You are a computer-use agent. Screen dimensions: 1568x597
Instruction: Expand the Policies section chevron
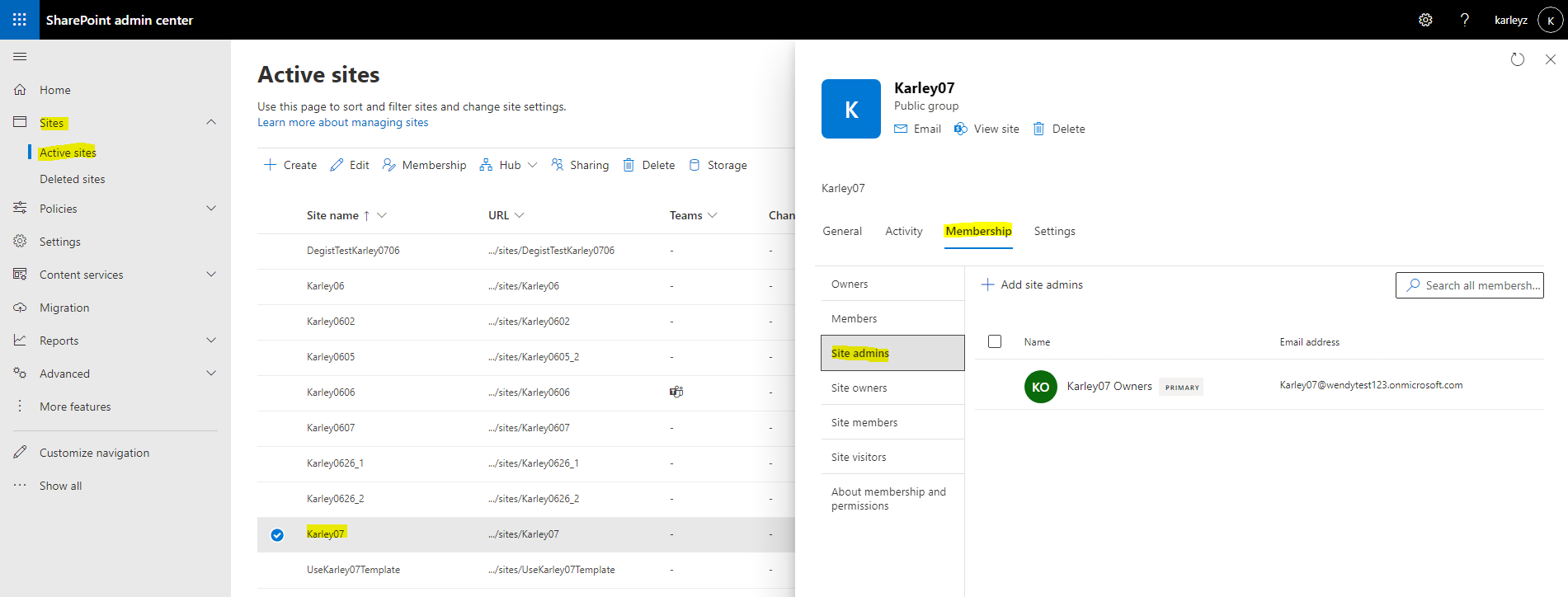211,208
